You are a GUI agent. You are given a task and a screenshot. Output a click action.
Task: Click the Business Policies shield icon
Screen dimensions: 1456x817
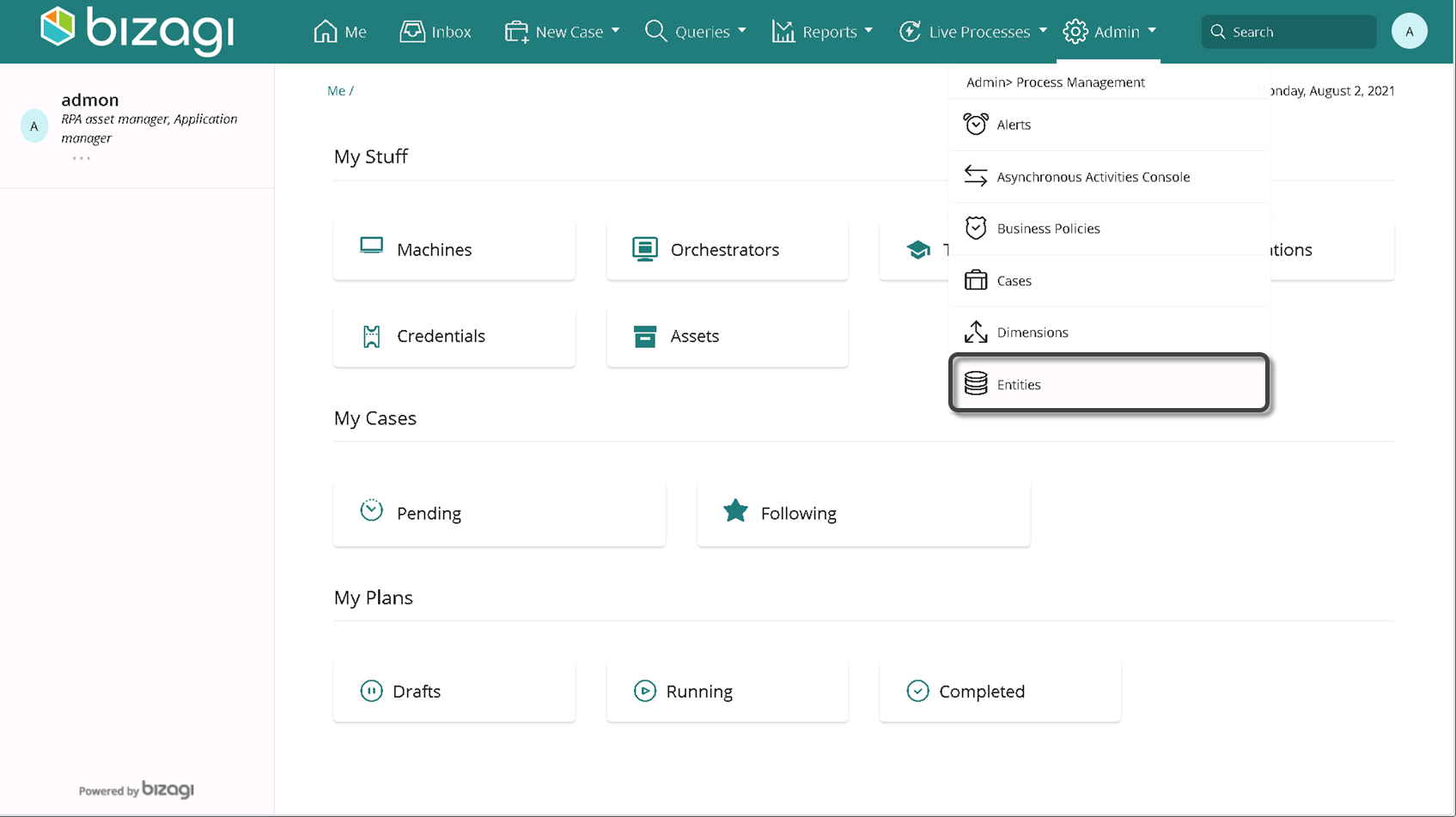[x=976, y=228]
